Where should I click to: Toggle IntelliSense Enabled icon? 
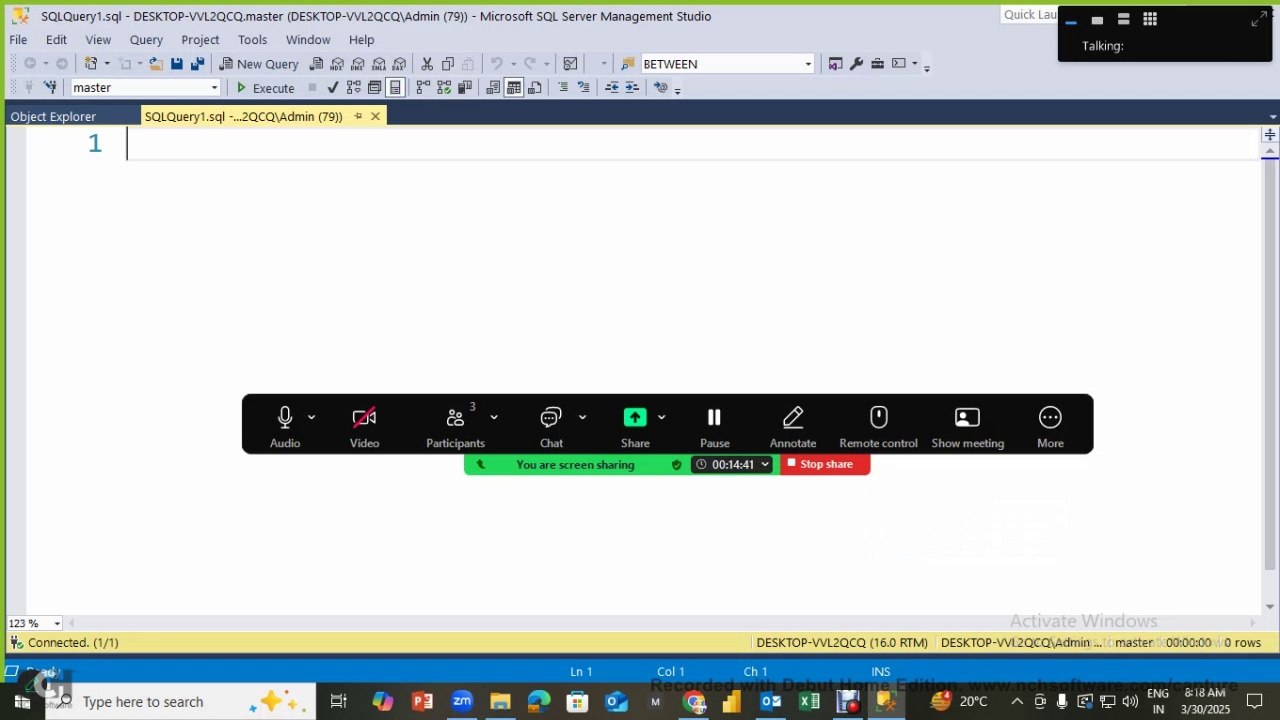coord(395,88)
